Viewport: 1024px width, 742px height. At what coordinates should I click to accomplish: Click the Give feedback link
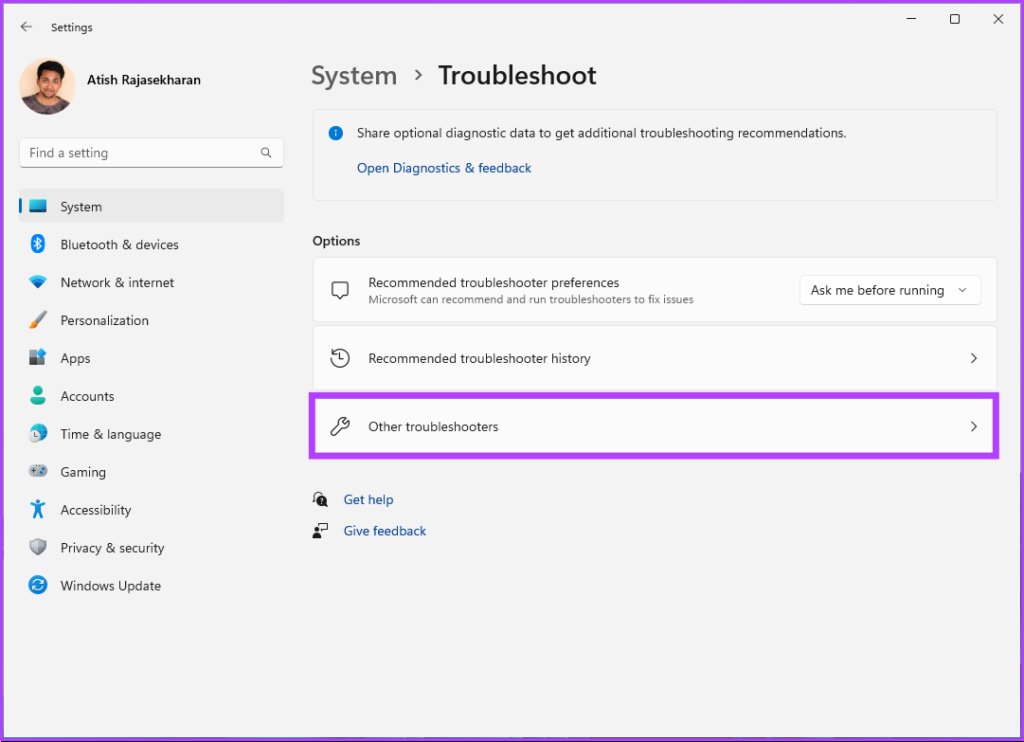[384, 531]
